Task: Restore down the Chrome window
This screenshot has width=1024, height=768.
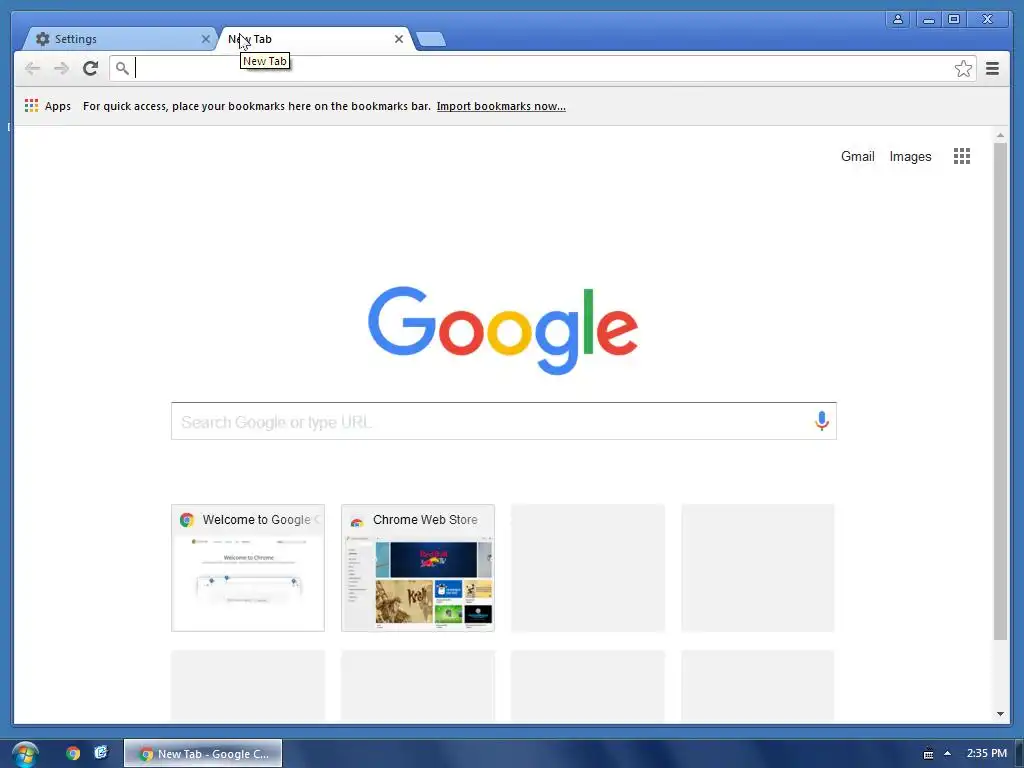Action: coord(953,19)
